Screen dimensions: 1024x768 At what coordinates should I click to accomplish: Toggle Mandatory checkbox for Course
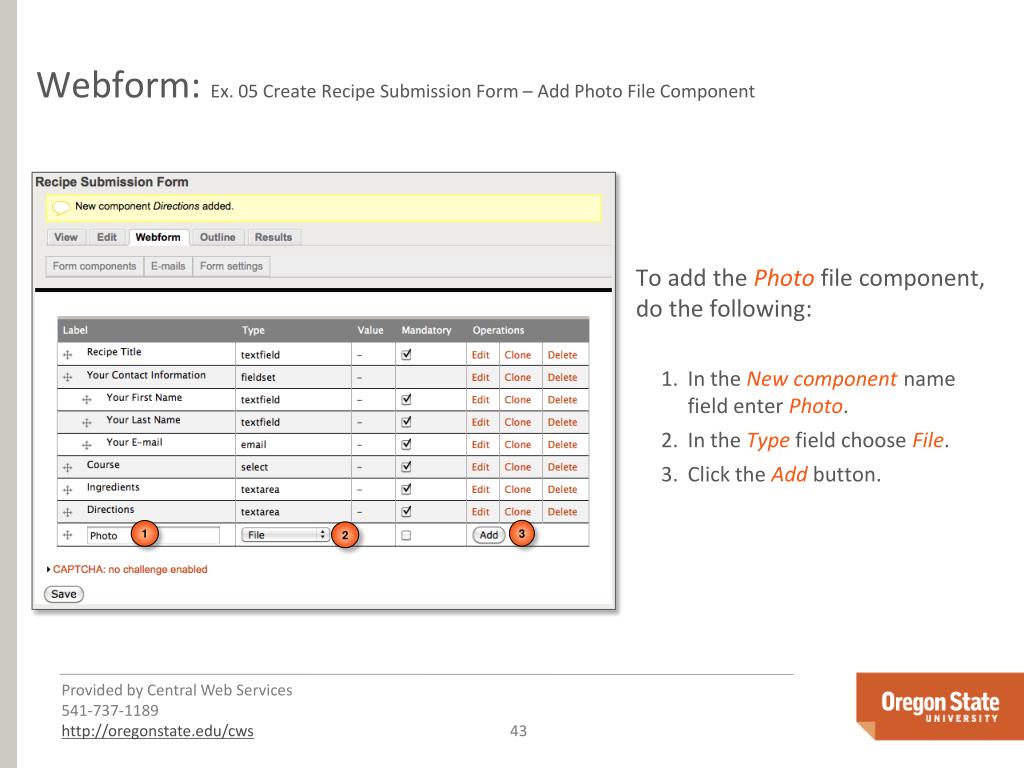[x=406, y=466]
